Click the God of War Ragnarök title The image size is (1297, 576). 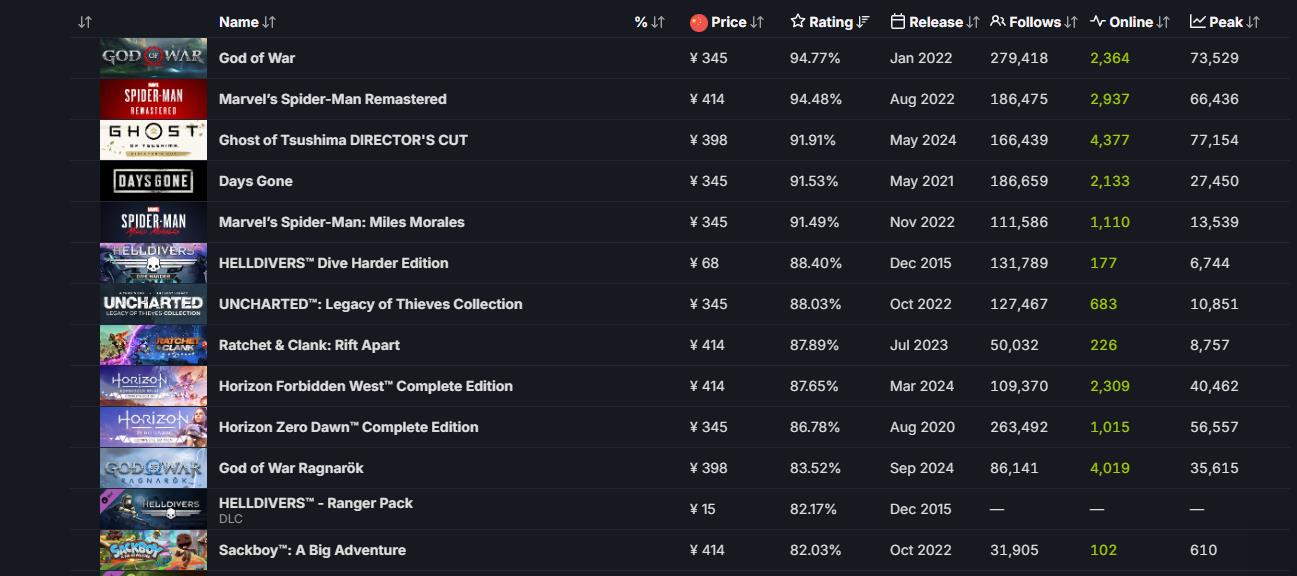point(291,468)
